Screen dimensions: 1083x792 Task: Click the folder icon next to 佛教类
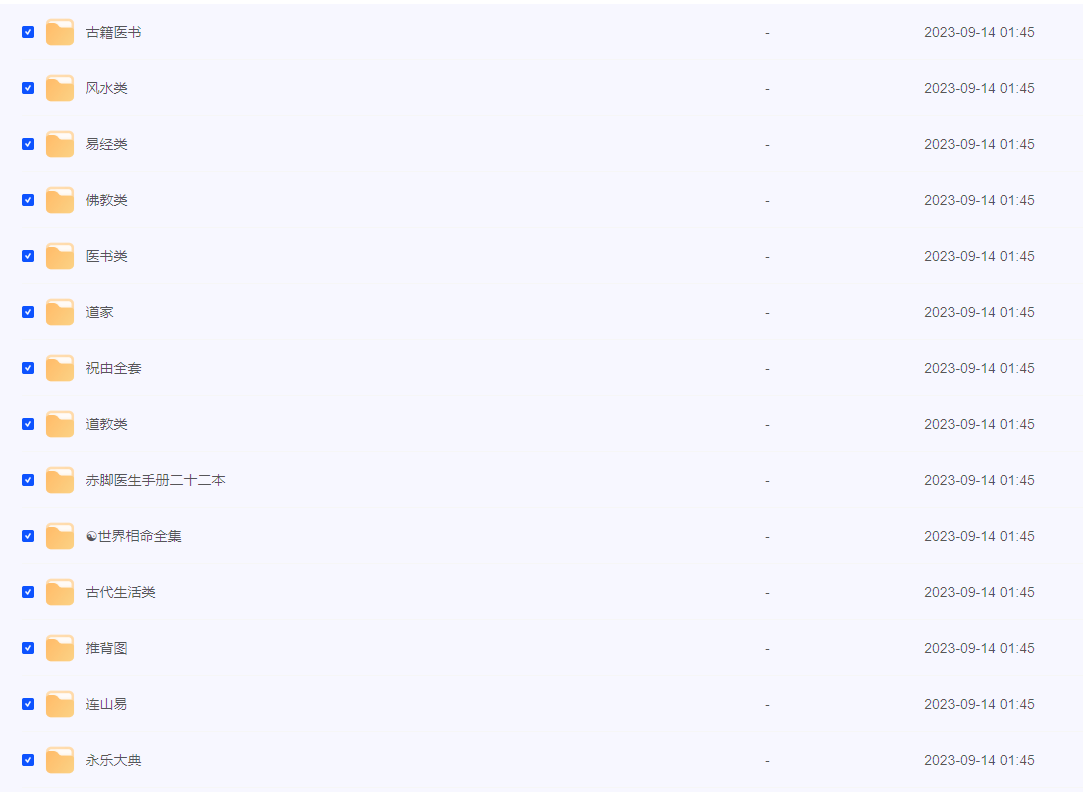(60, 200)
